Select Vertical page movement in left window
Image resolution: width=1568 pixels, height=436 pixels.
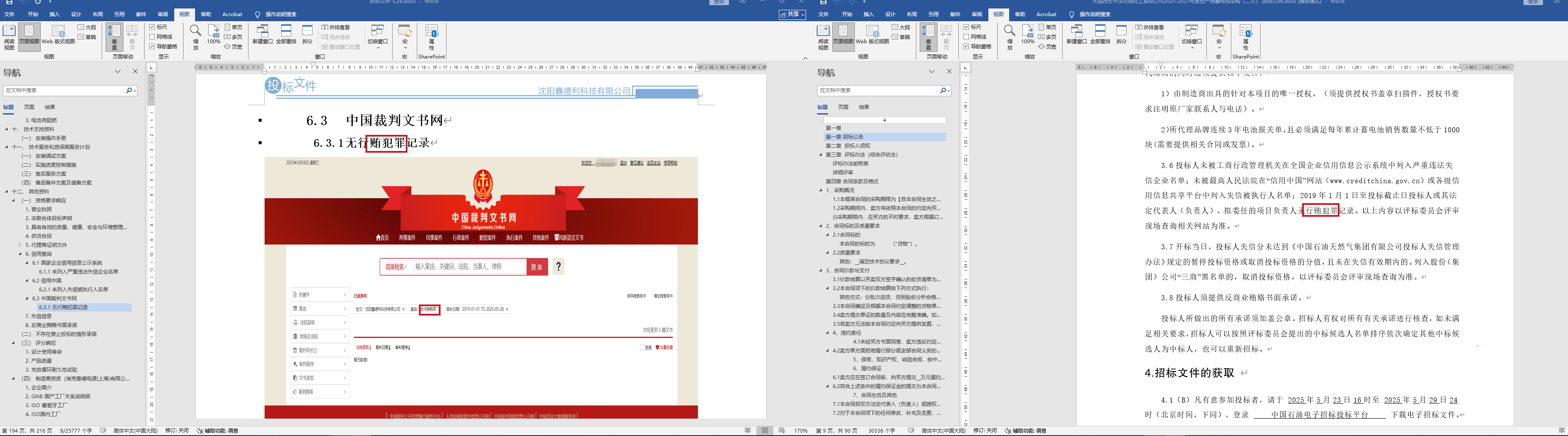(114, 38)
